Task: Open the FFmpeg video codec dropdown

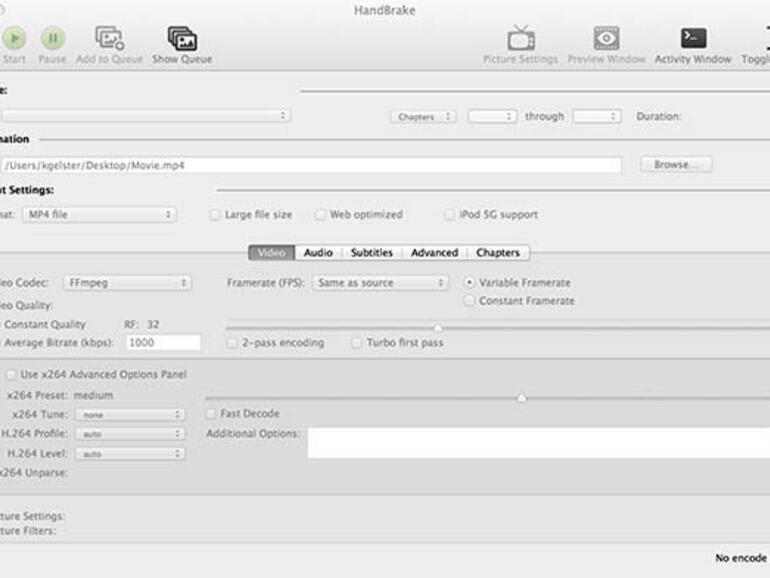Action: tap(127, 283)
